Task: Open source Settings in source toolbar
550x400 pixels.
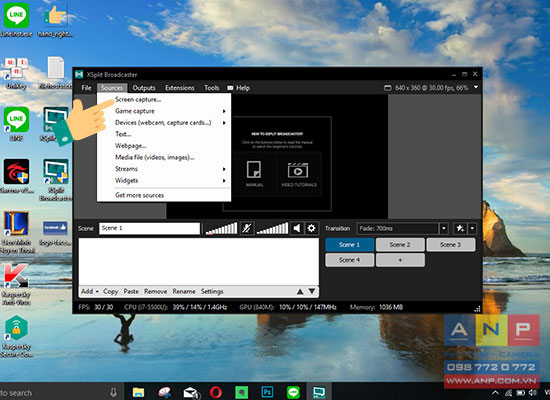Action: pyautogui.click(x=212, y=292)
